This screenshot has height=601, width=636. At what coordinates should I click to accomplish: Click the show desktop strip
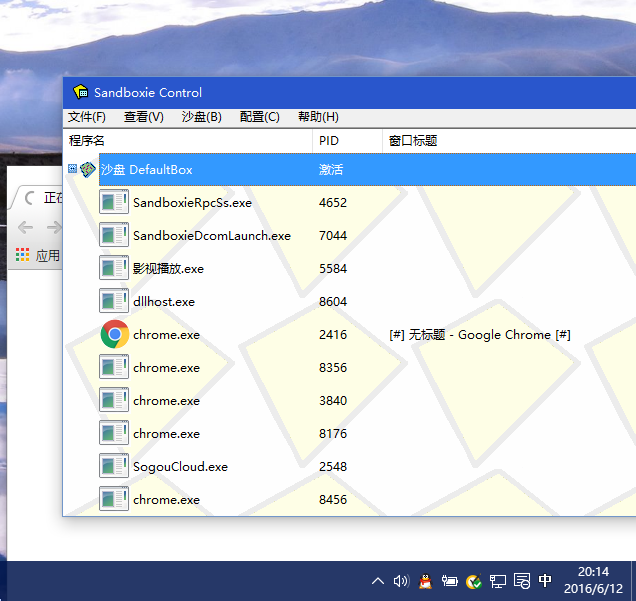point(633,581)
